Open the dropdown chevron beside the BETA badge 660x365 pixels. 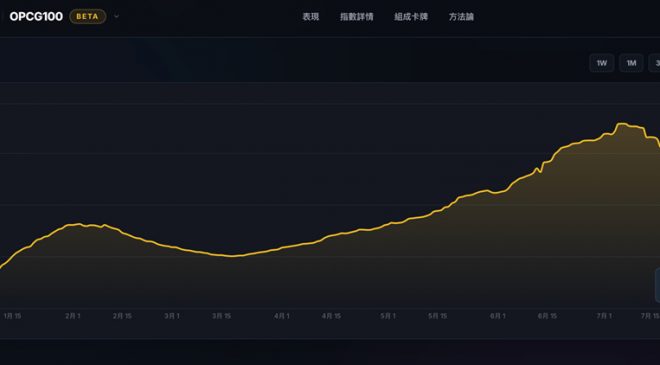point(117,16)
